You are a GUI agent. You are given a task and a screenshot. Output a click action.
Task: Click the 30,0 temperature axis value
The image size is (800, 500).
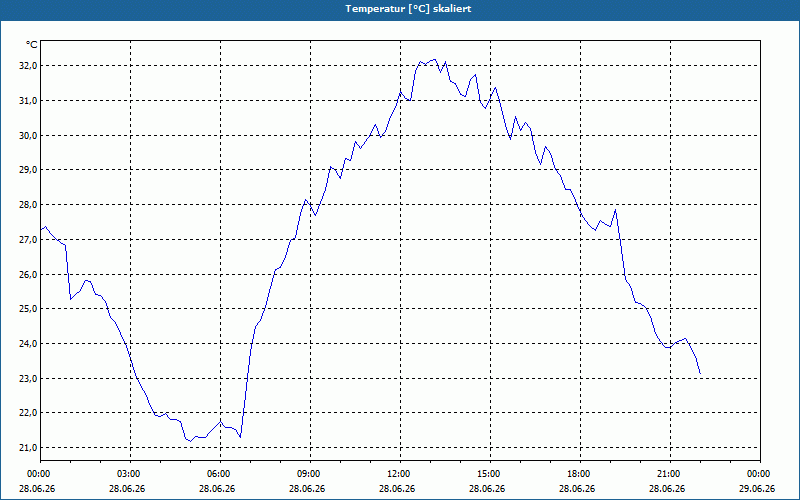coord(29,135)
